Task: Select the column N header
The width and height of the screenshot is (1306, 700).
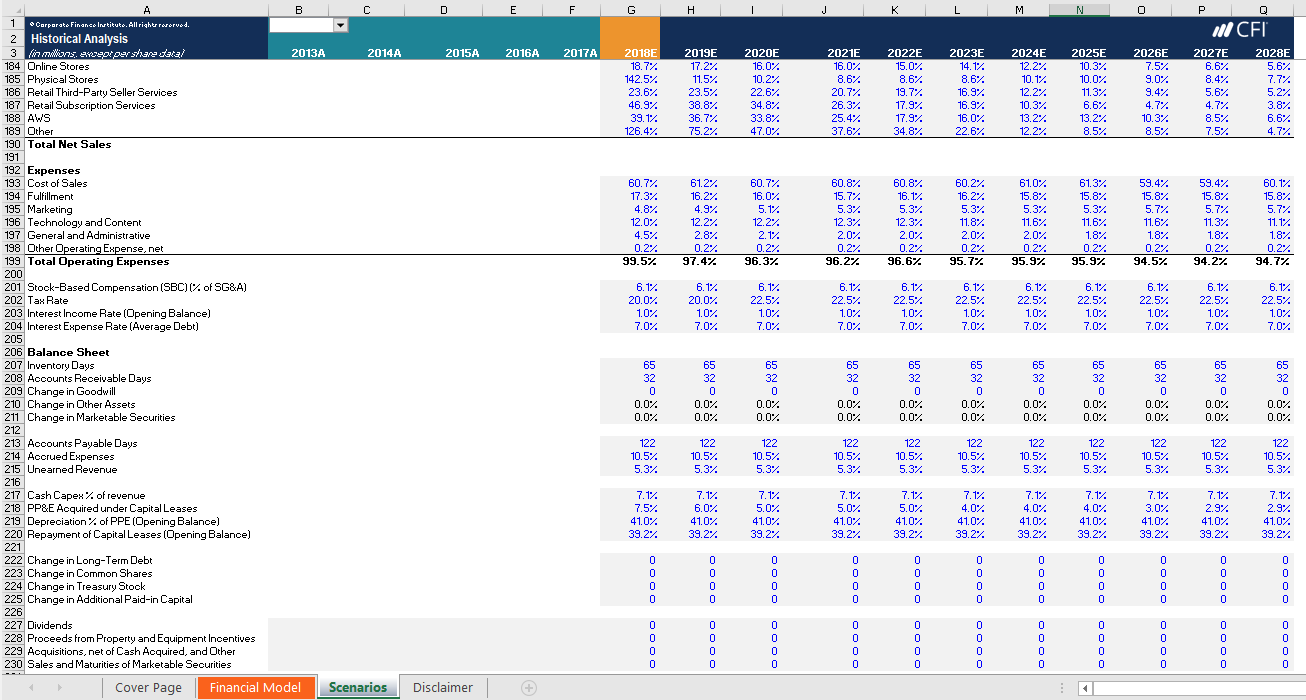Action: 1078,9
